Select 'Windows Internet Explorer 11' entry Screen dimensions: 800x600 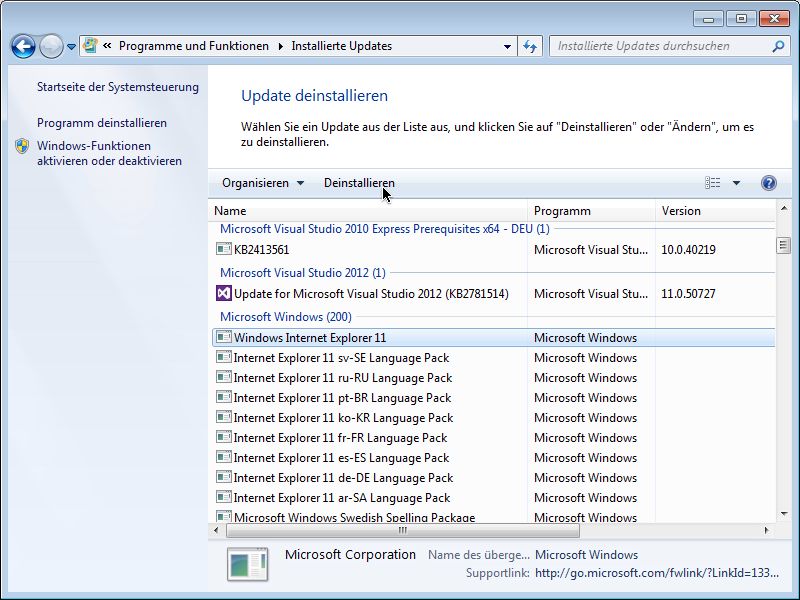click(x=493, y=338)
